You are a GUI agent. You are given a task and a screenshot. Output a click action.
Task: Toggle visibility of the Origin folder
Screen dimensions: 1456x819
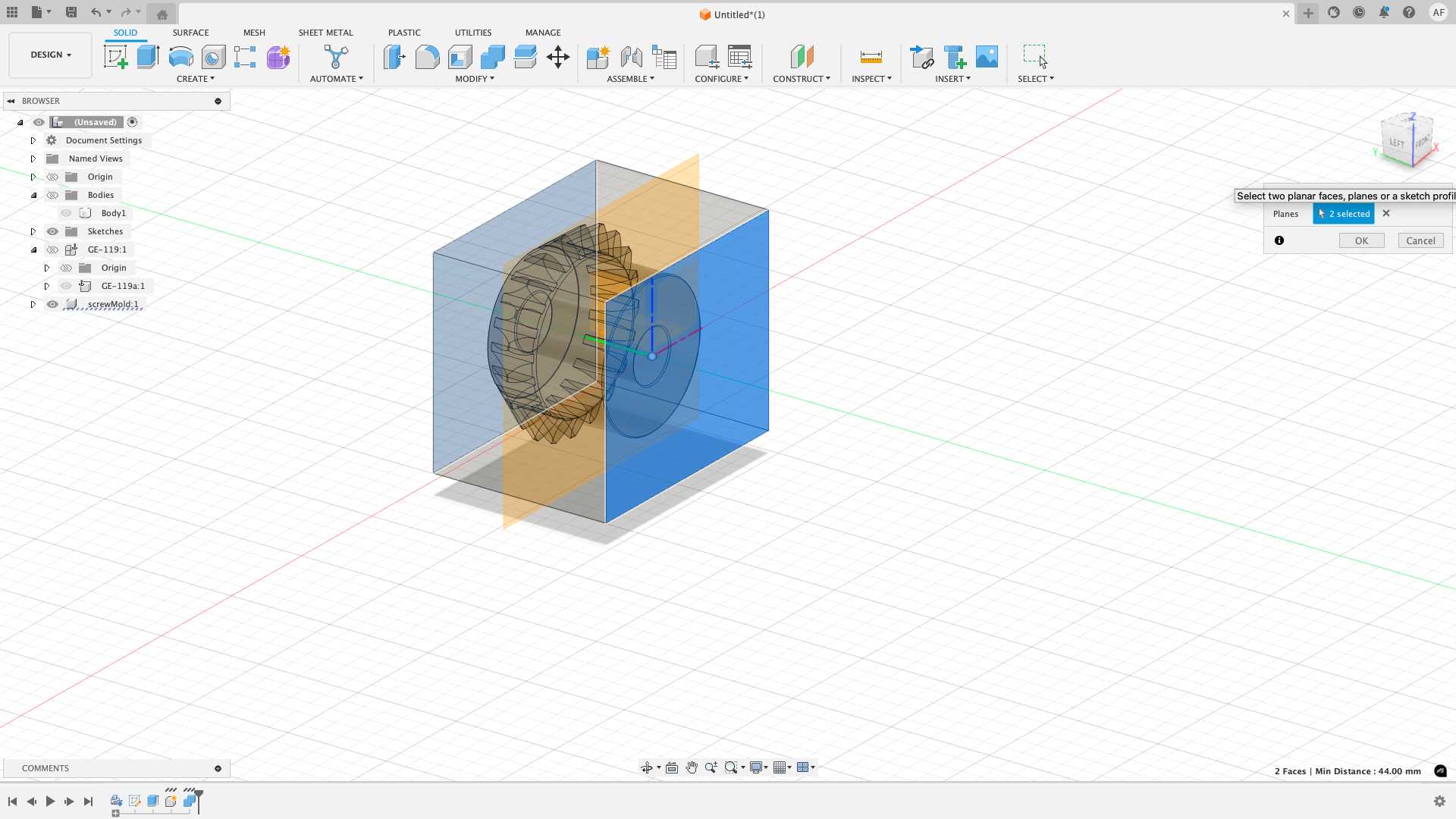pyautogui.click(x=52, y=177)
